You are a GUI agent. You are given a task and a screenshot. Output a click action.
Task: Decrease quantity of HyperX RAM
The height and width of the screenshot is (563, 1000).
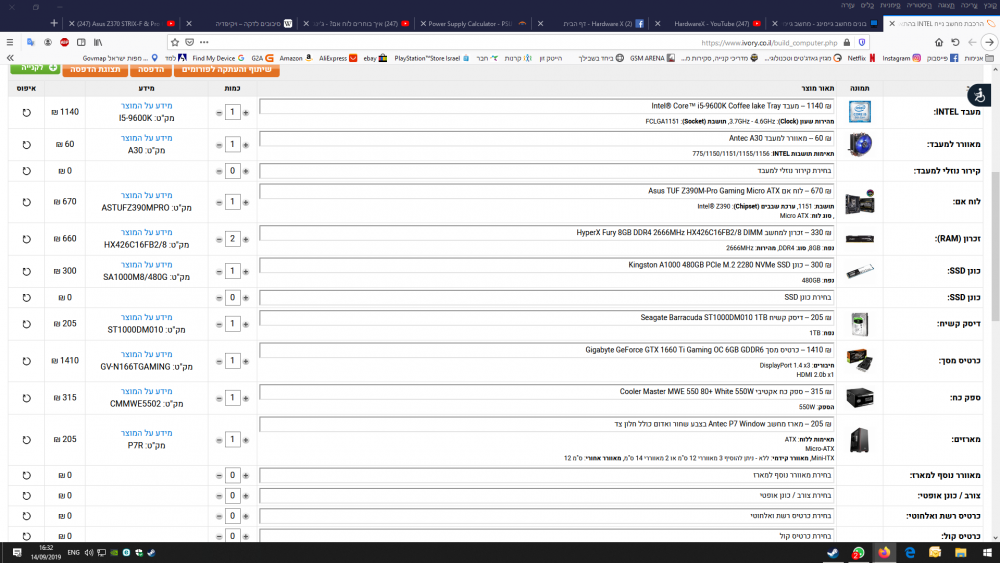[x=219, y=240]
